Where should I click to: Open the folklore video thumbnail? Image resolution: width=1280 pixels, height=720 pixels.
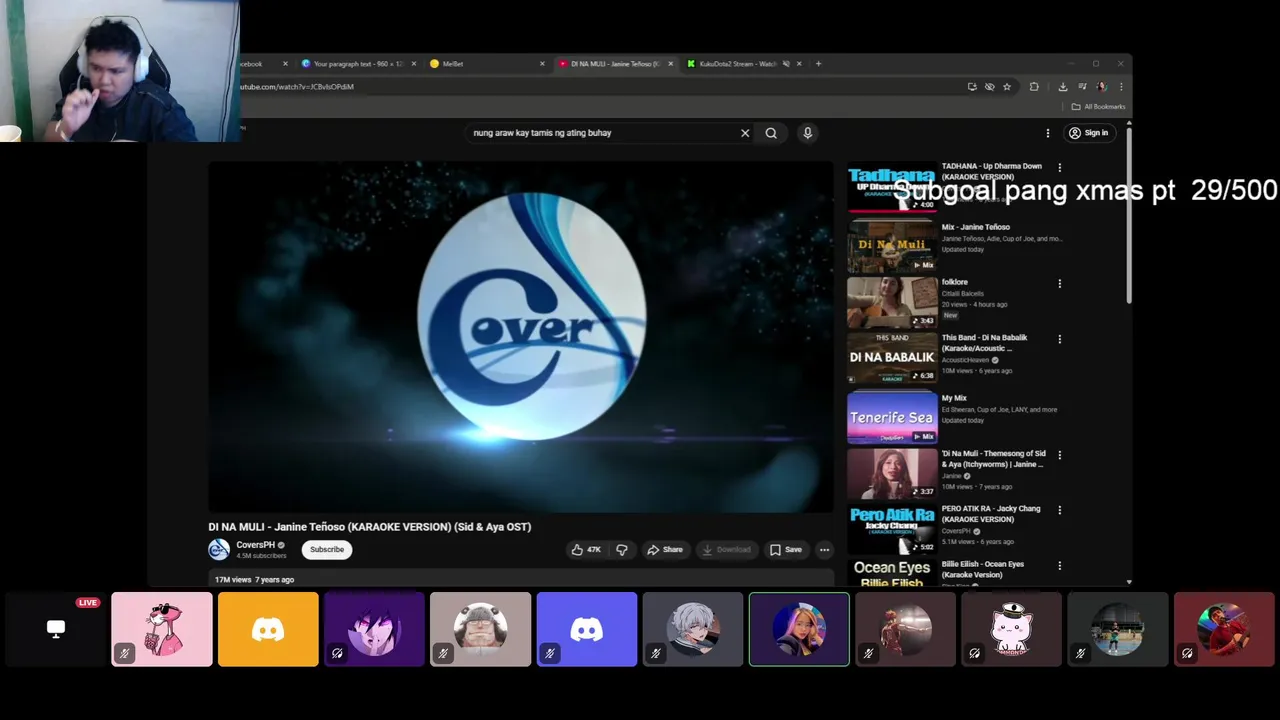pyautogui.click(x=892, y=302)
